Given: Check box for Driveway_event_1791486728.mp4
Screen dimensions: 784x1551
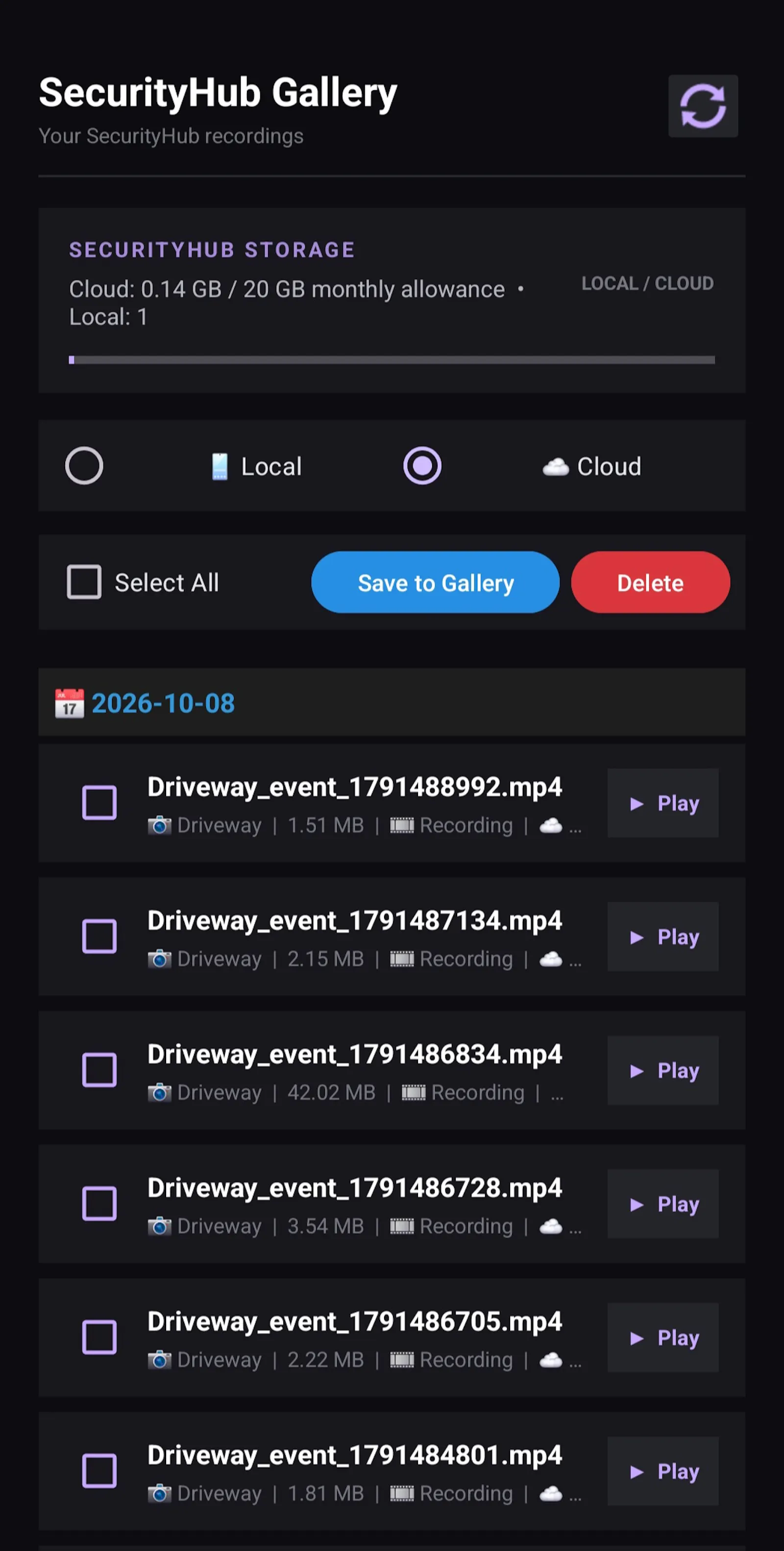Looking at the screenshot, I should 99,1203.
